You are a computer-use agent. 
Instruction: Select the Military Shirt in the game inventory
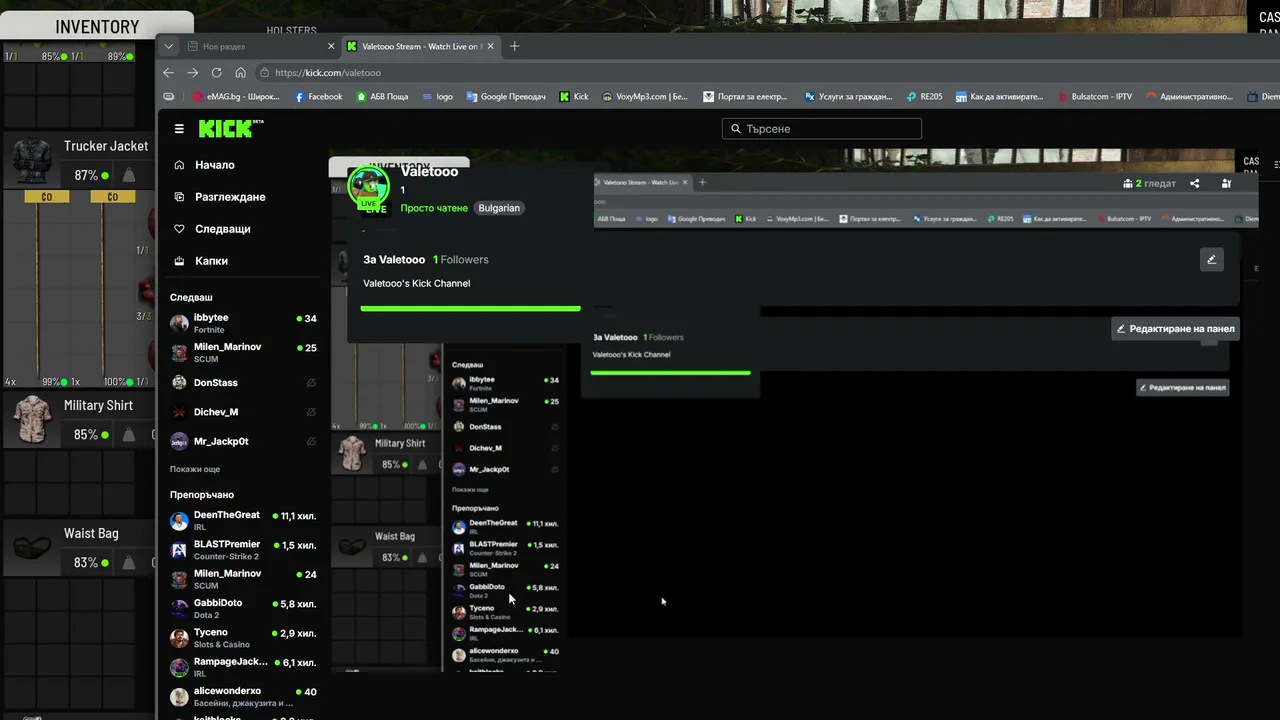click(x=79, y=419)
